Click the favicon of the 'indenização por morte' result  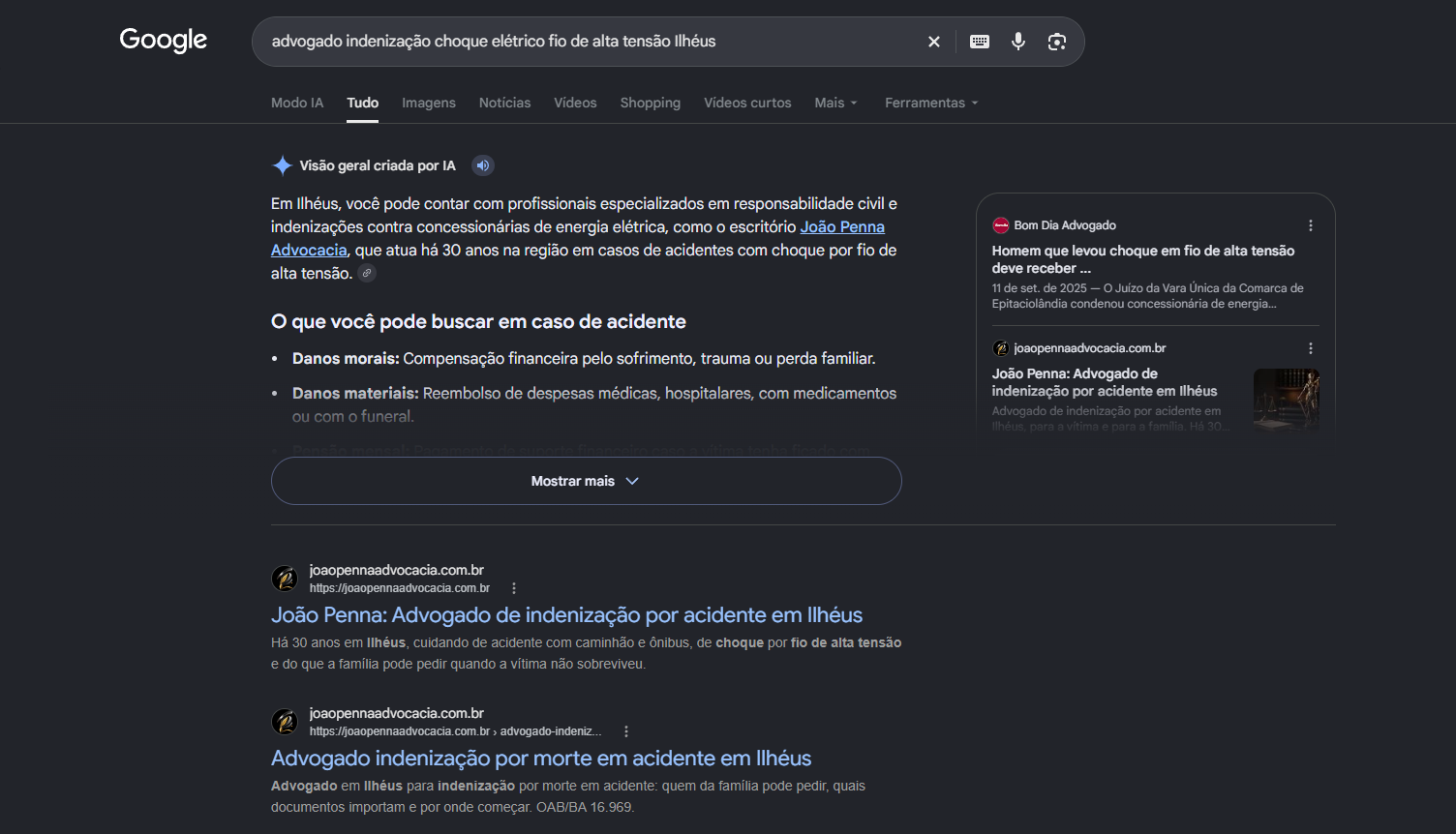tap(285, 722)
